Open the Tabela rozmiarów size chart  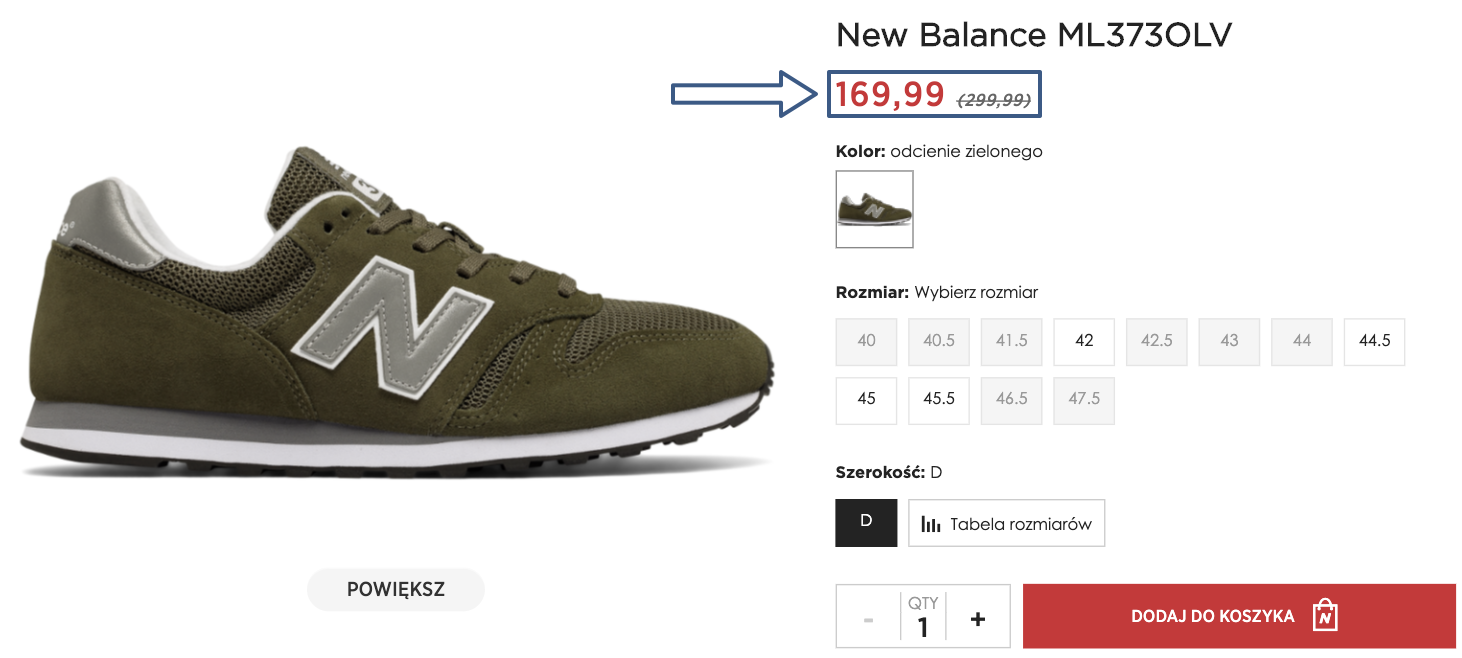click(1006, 523)
